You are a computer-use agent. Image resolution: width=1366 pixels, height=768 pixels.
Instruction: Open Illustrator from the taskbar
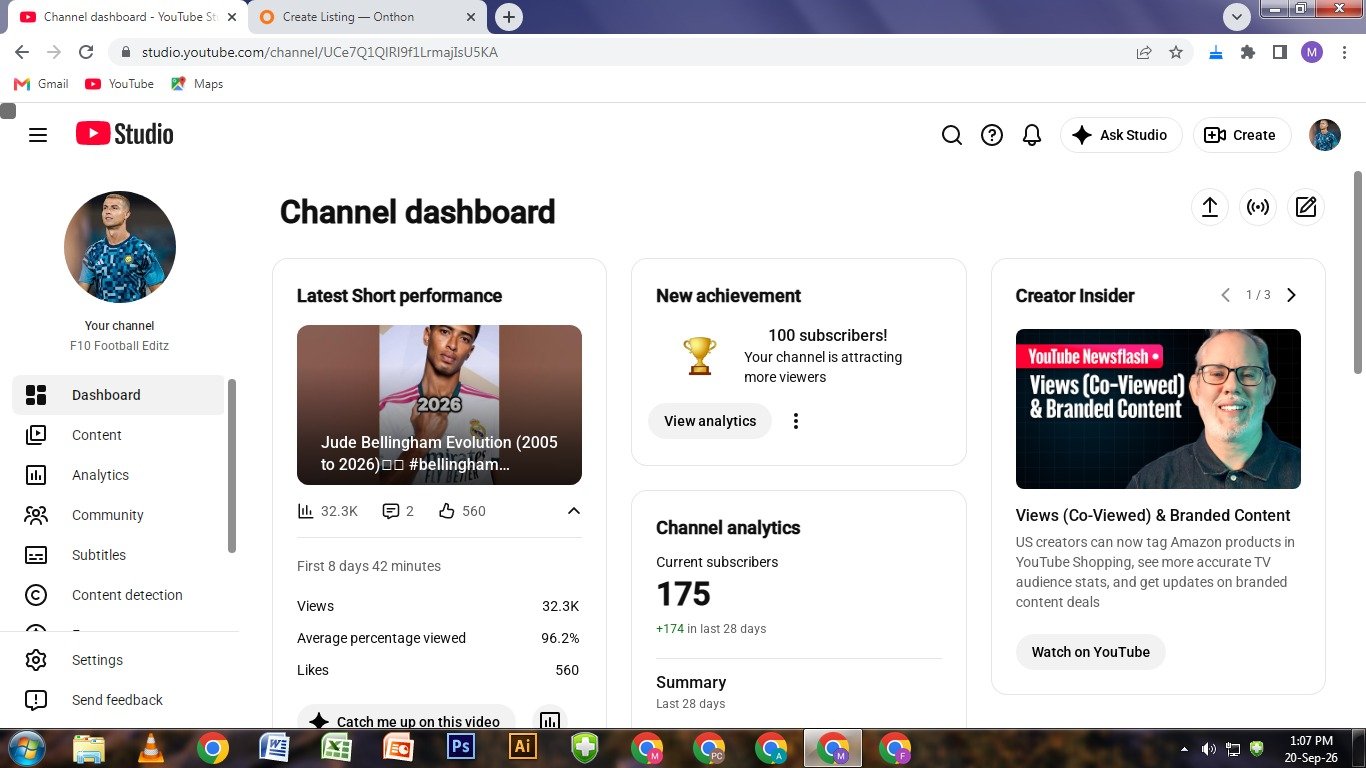pos(523,747)
